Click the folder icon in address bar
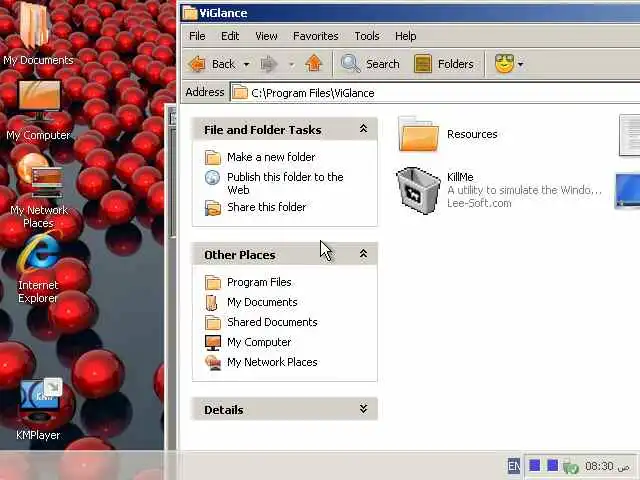The image size is (640, 480). pos(240,93)
